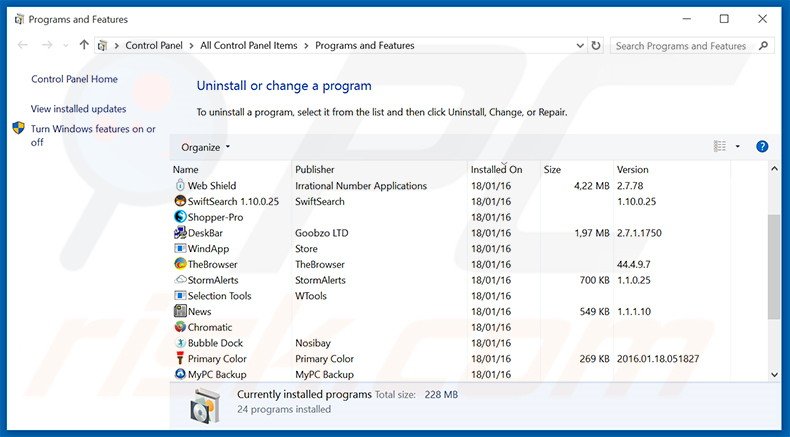
Task: Select the Bubble Dock entry name
Action: coord(215,343)
